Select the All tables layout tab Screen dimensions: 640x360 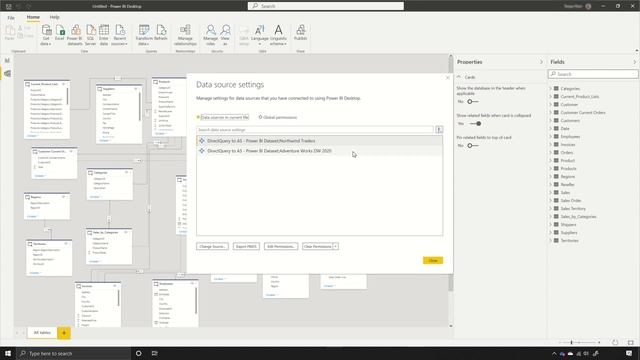tap(42, 333)
